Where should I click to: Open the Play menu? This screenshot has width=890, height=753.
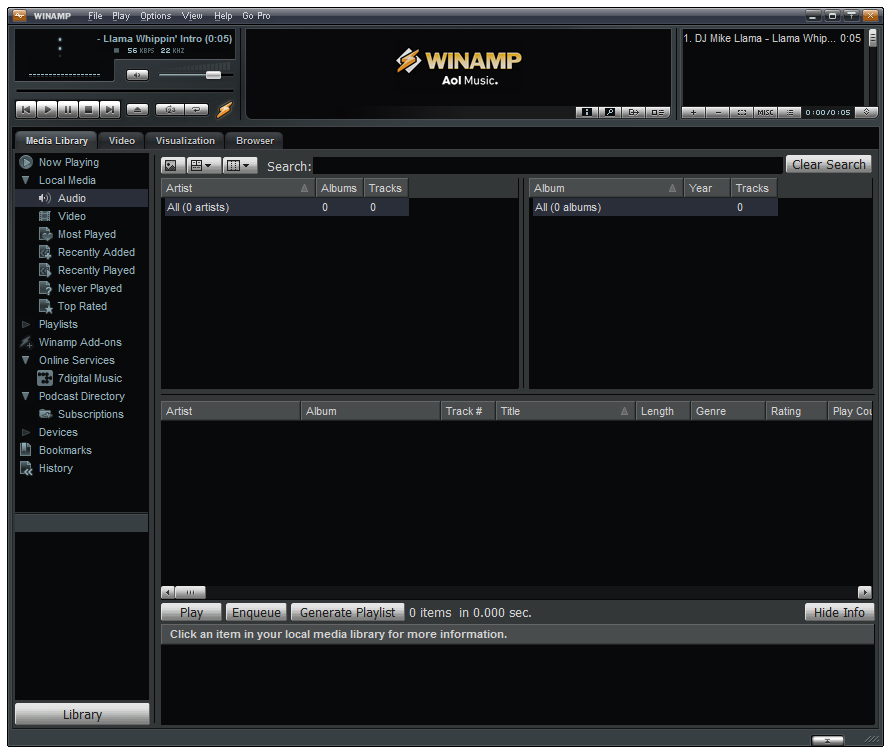pyautogui.click(x=121, y=16)
